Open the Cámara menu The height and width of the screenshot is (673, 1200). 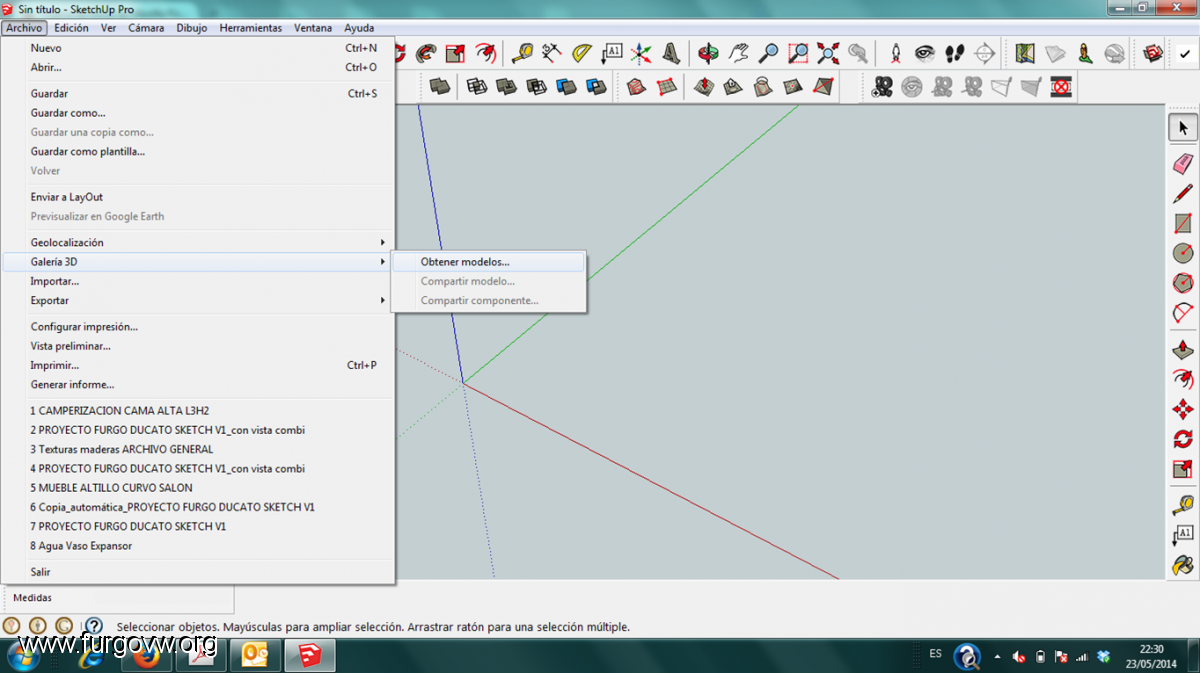coord(146,28)
